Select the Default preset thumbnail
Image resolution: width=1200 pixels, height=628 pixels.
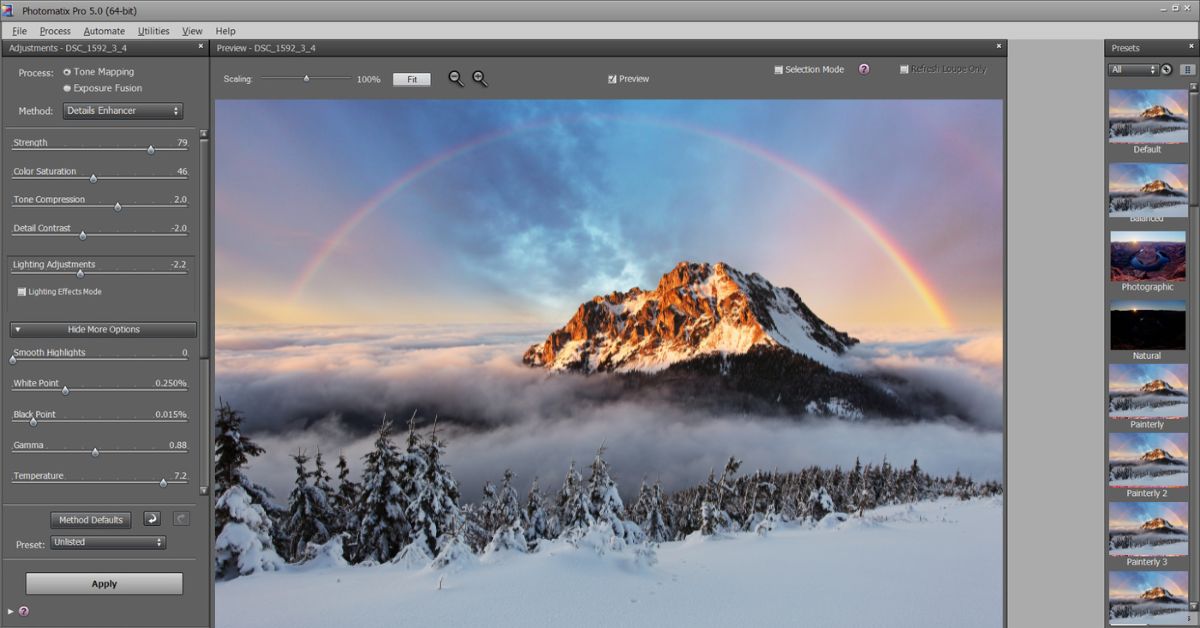(1147, 116)
